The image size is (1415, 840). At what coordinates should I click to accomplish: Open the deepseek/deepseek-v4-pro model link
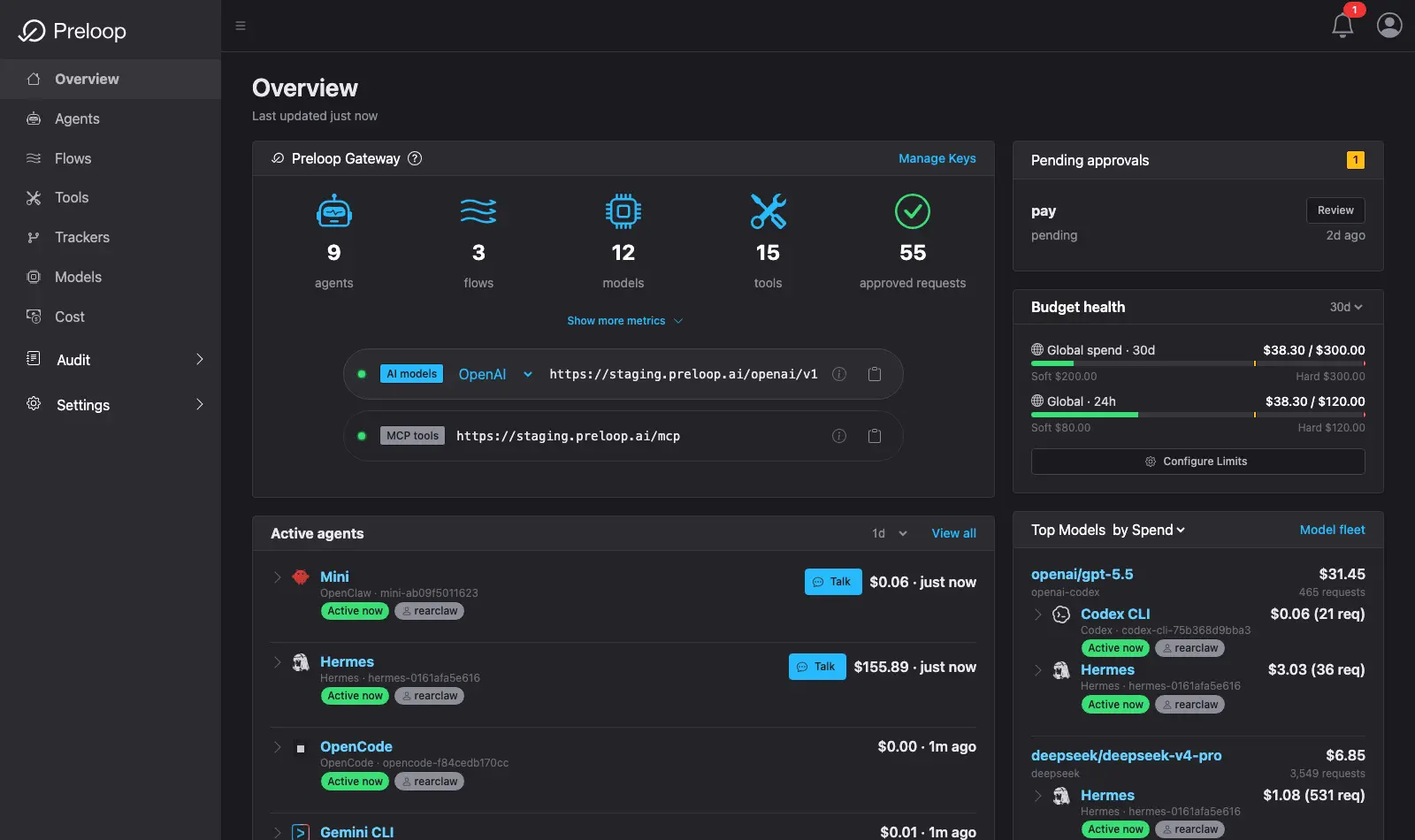1126,756
